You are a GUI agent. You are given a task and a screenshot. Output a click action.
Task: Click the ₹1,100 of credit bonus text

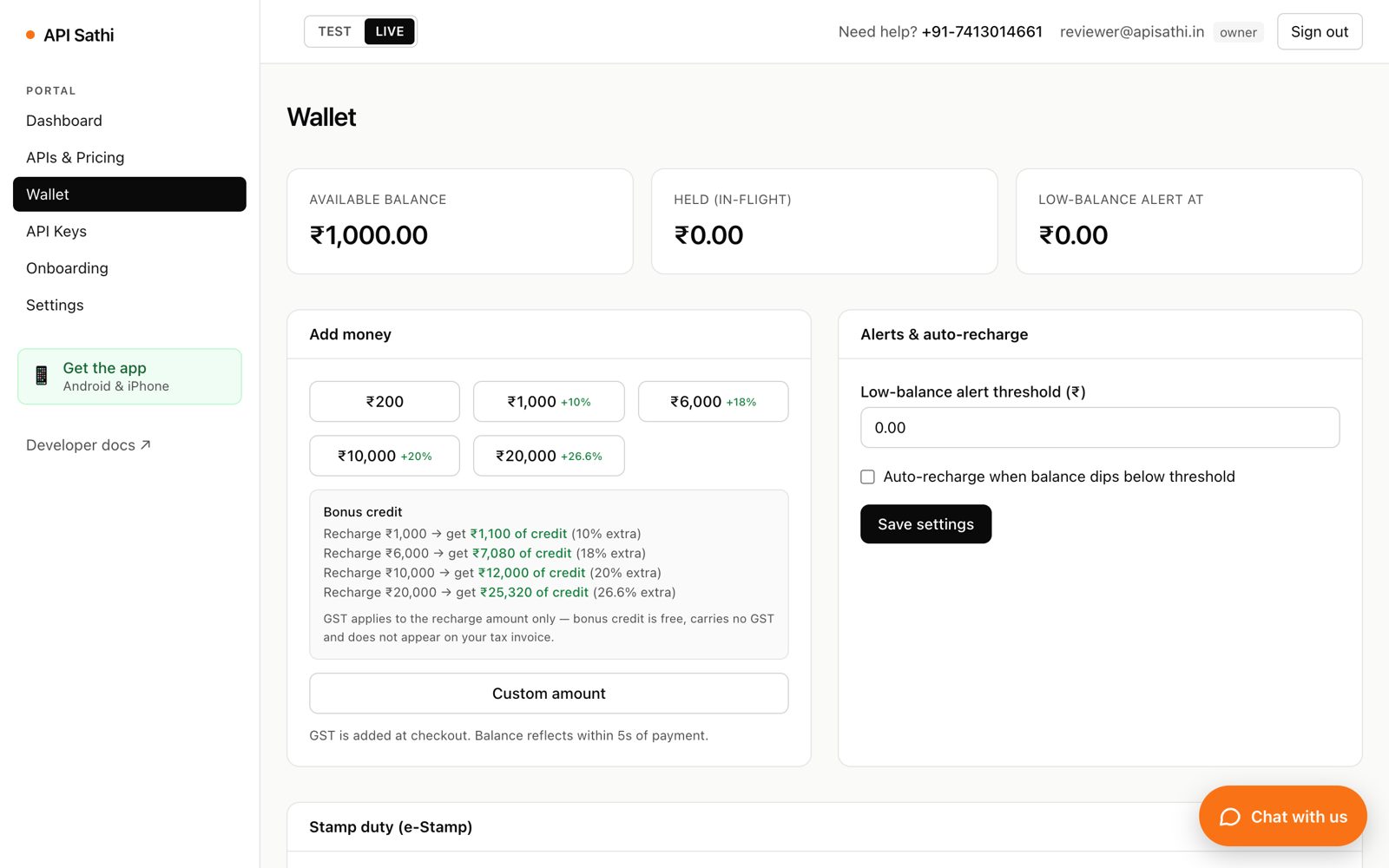pos(518,534)
